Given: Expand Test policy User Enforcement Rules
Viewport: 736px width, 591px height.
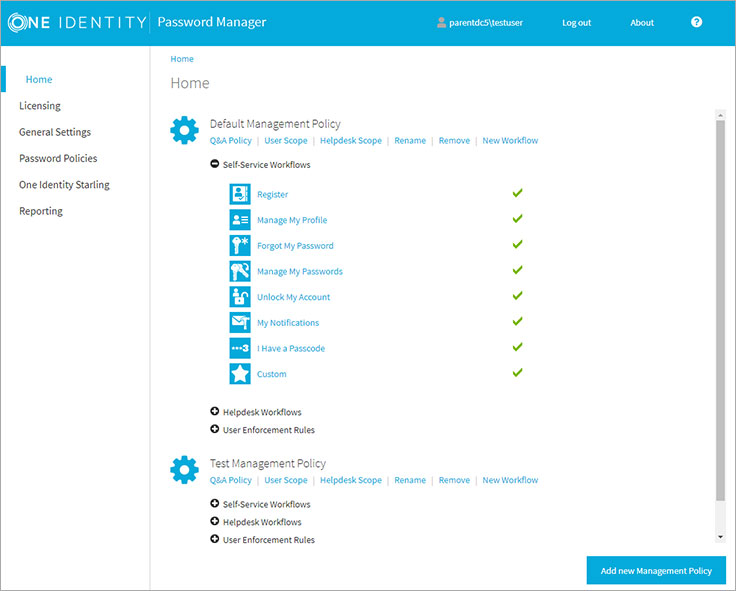Looking at the screenshot, I should tap(215, 539).
